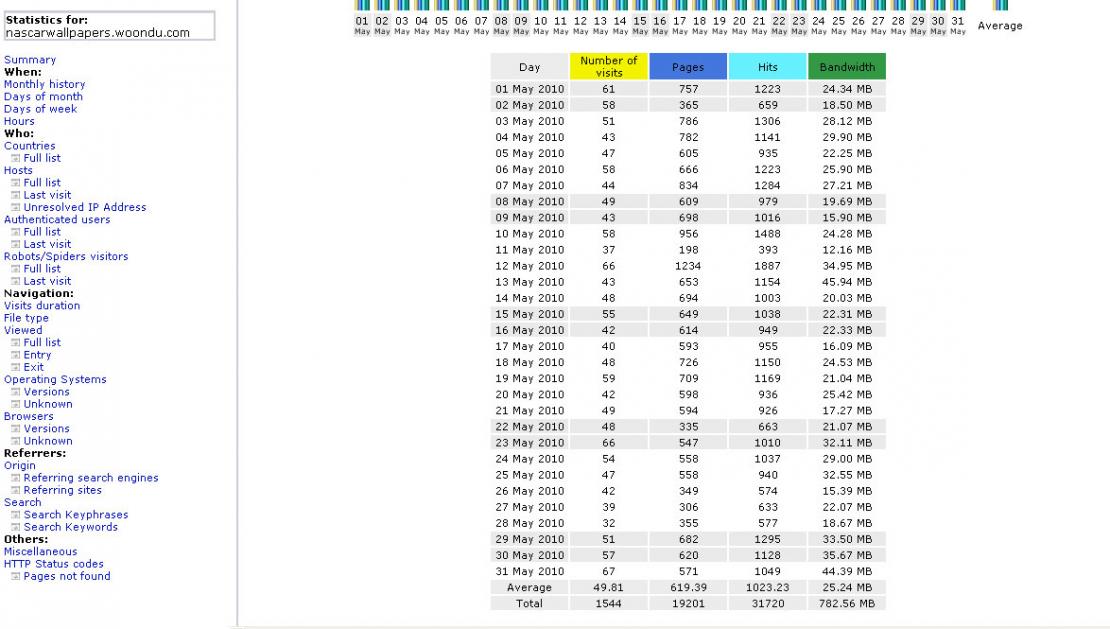Screen dimensions: 1110x629
Task: Click the 1234 pages value
Action: pos(688,266)
